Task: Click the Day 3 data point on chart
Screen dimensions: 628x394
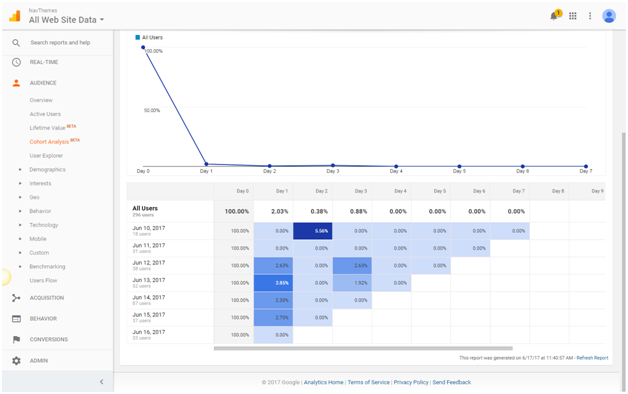Action: coord(333,165)
